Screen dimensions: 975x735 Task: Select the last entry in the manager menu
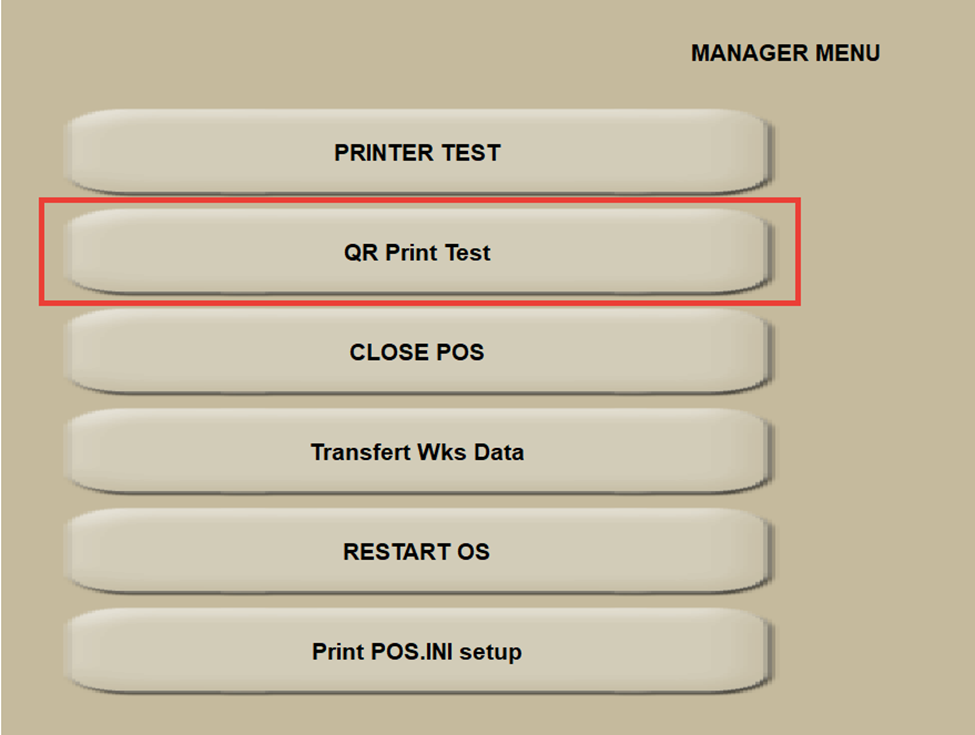point(417,651)
